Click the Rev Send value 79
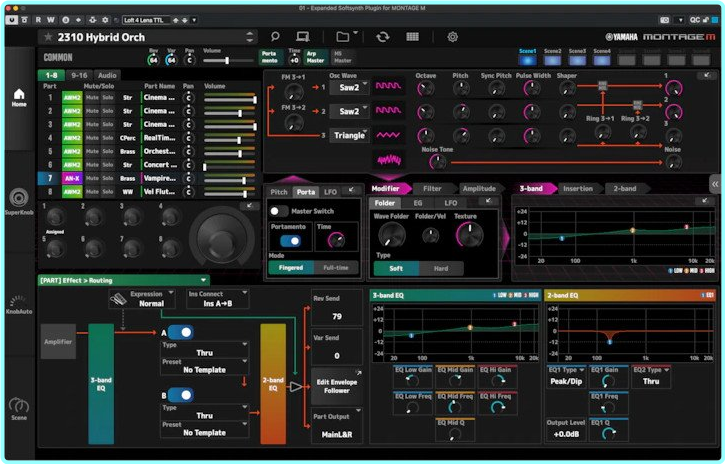The width and height of the screenshot is (725, 464). tap(337, 317)
